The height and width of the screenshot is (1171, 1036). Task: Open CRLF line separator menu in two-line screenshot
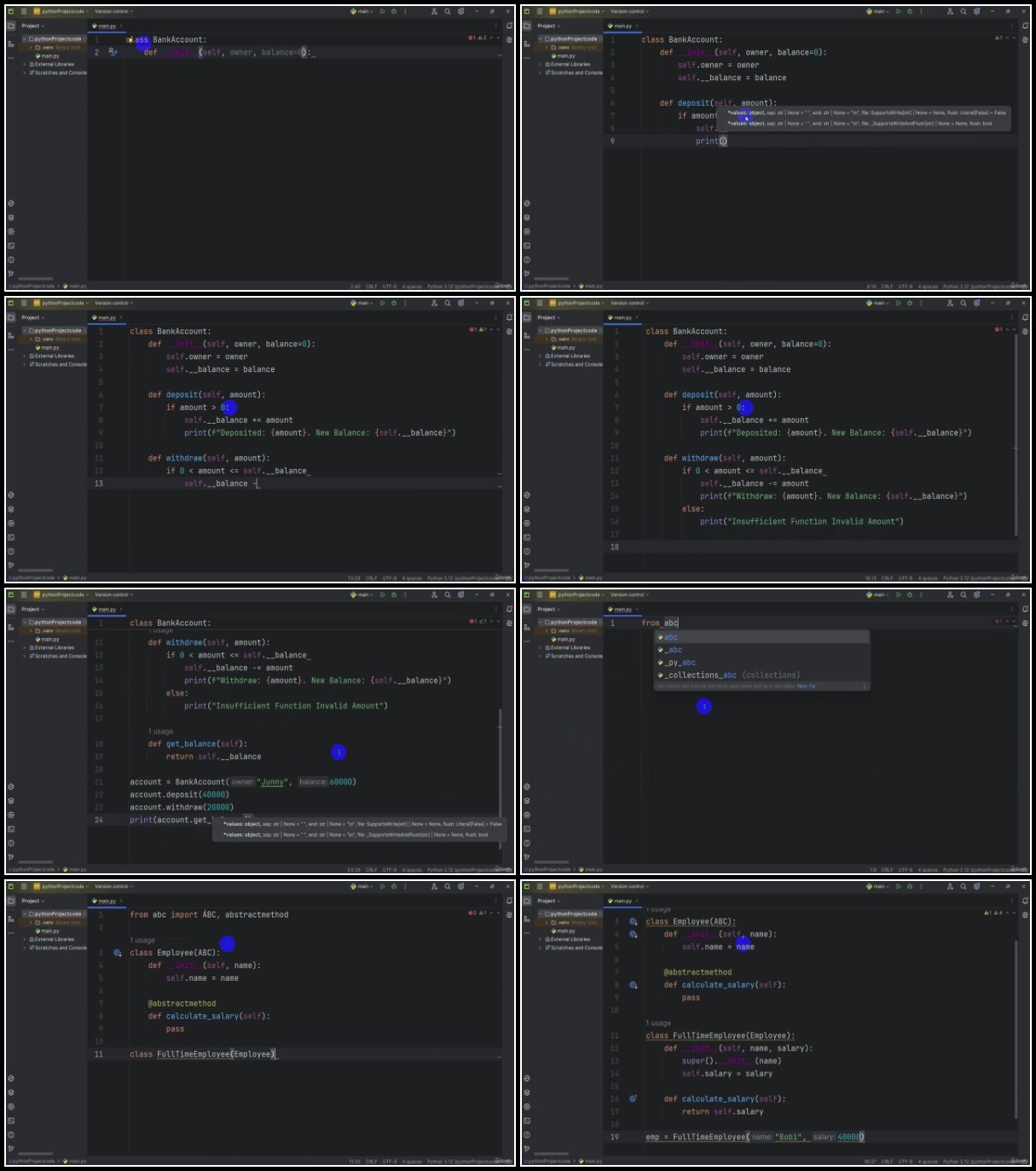coord(372,286)
